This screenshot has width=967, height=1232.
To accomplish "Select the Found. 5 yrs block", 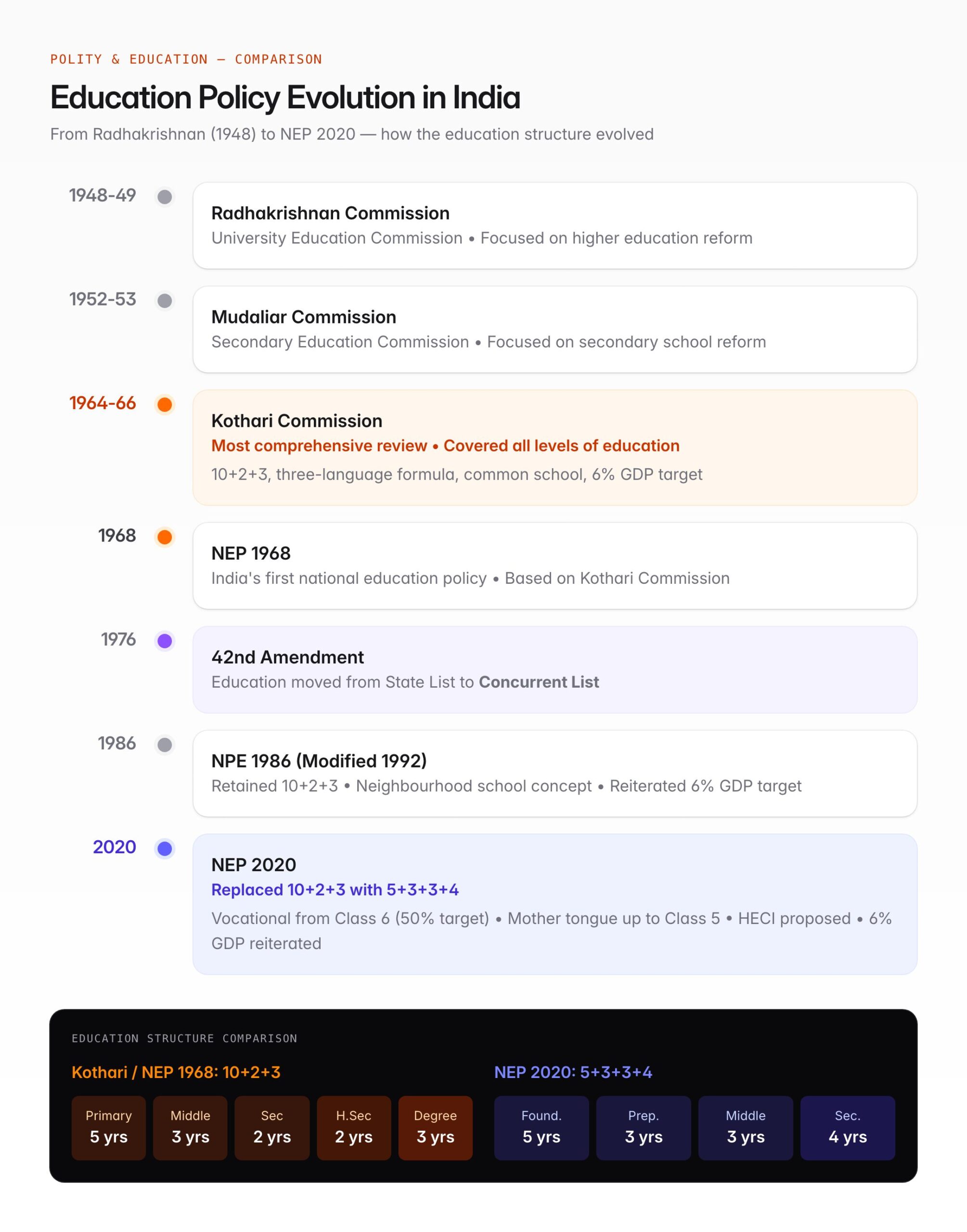I will pyautogui.click(x=541, y=1128).
